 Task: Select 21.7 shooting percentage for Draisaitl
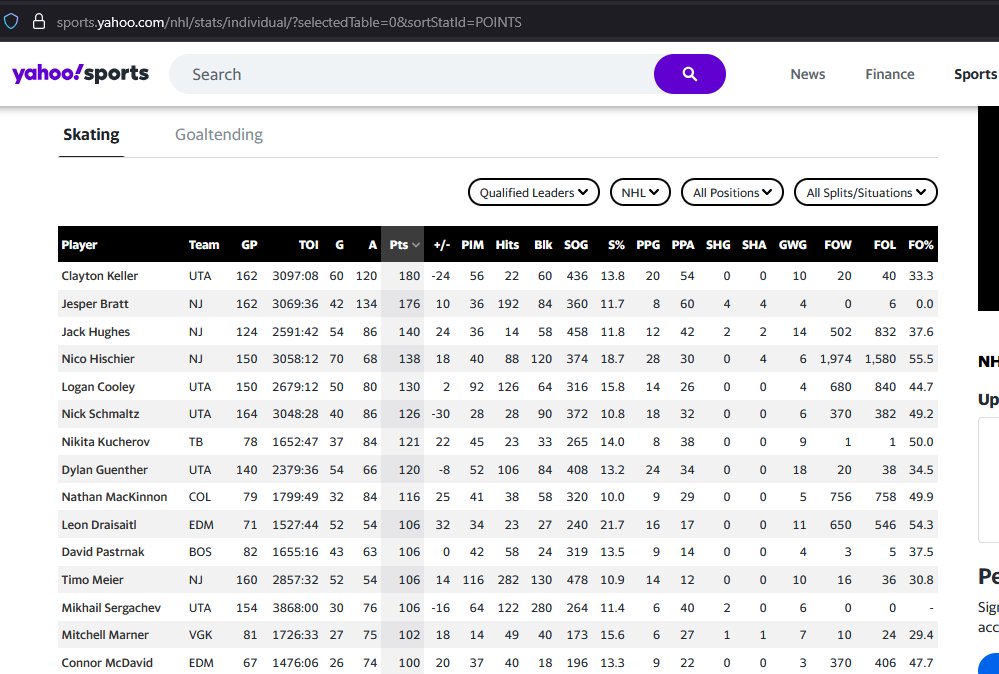pos(612,525)
